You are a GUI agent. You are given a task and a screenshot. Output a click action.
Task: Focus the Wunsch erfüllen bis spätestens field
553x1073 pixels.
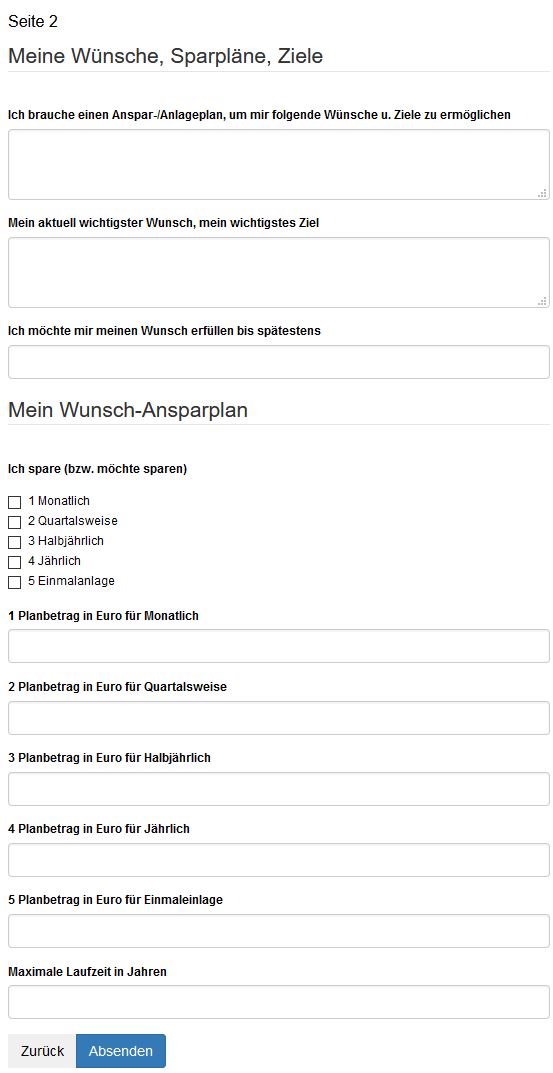click(279, 362)
